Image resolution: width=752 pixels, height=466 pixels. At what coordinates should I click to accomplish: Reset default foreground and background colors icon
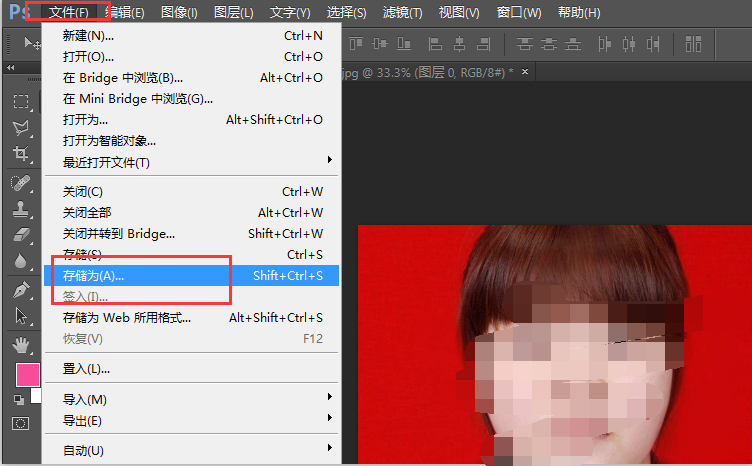pyautogui.click(x=18, y=399)
